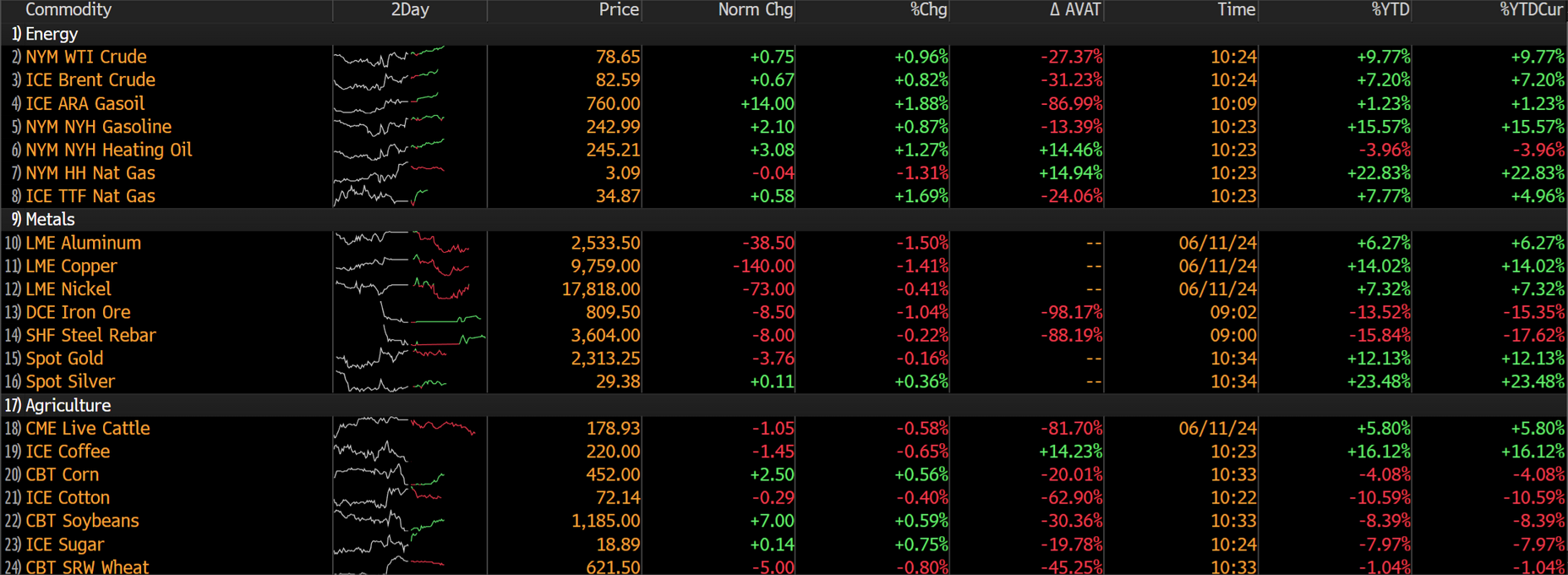1568x575 pixels.
Task: Click Copper norm change -140.00
Action: (x=763, y=266)
